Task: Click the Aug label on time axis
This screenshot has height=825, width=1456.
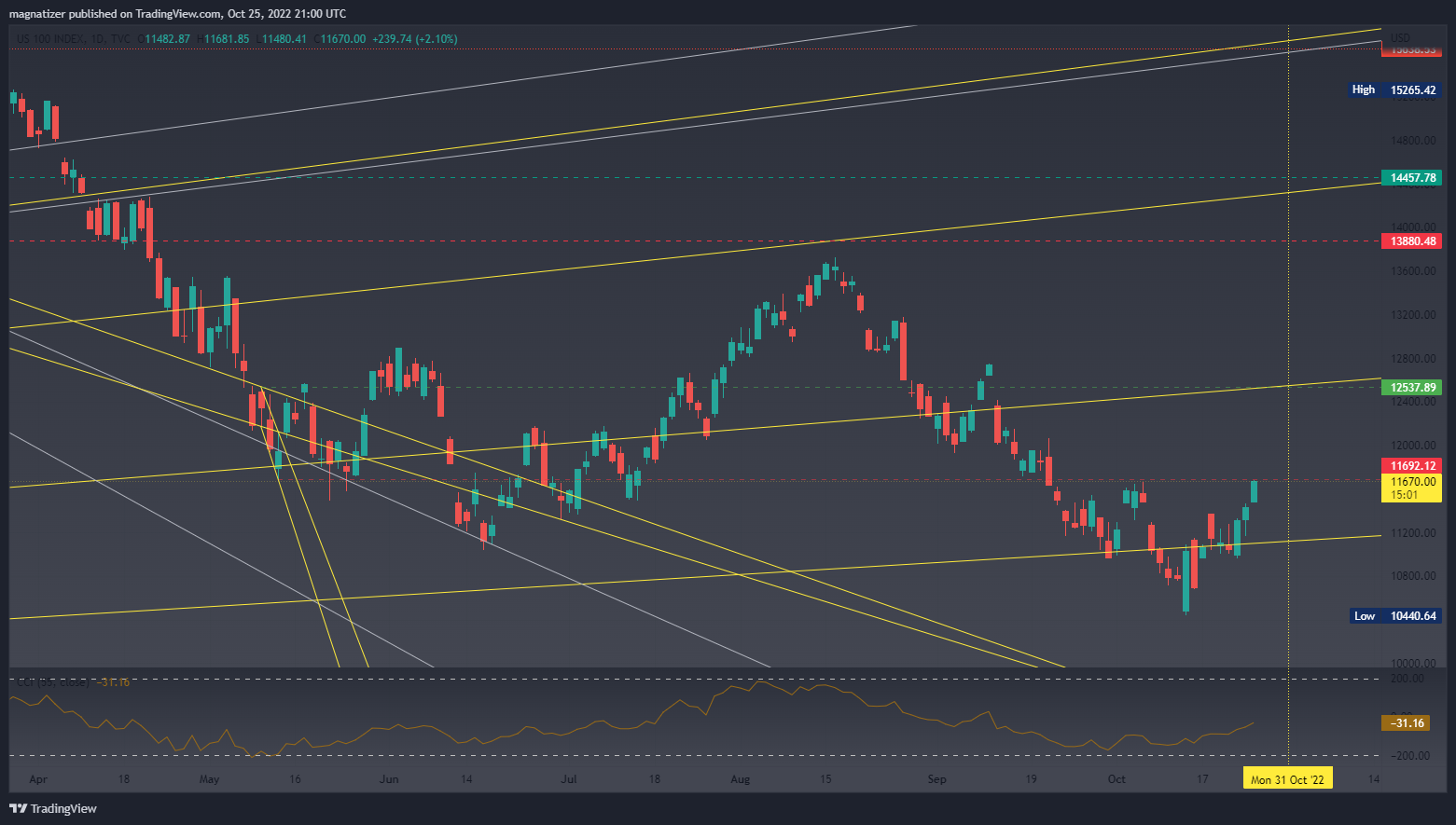Action: pos(741,779)
